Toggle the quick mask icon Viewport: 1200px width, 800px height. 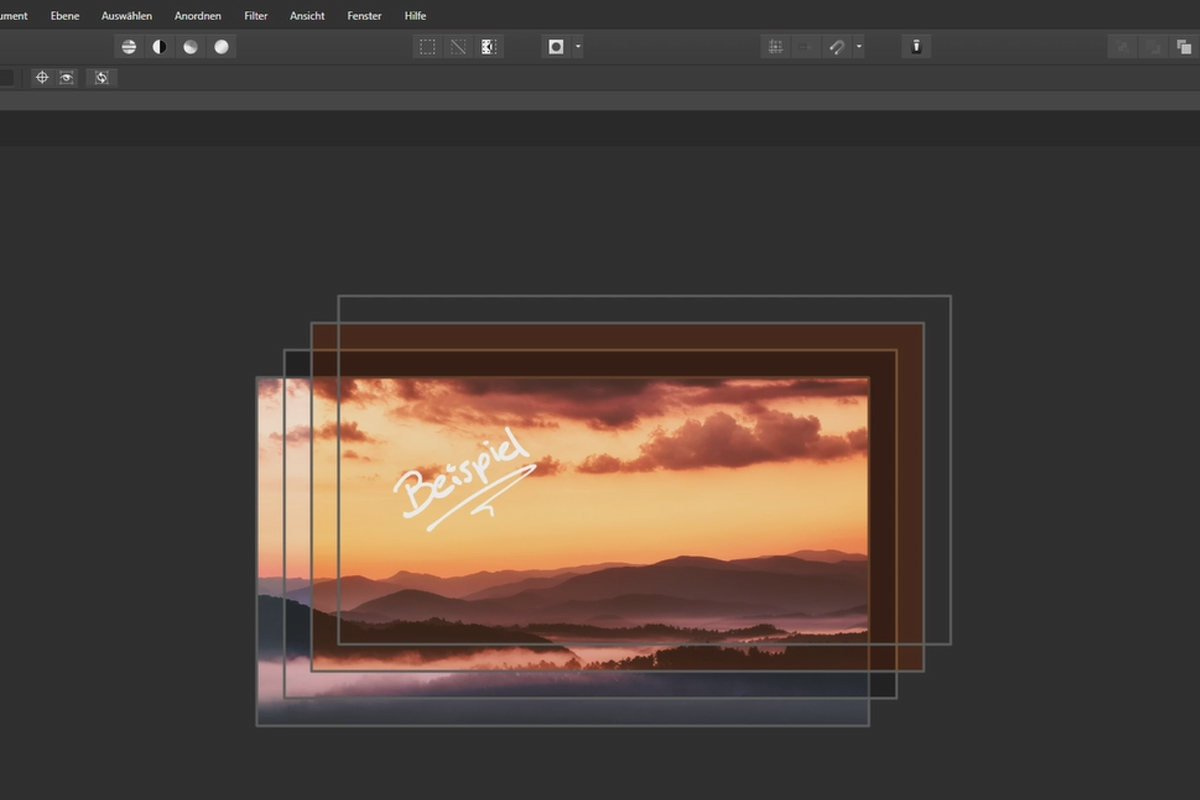pyautogui.click(x=556, y=47)
